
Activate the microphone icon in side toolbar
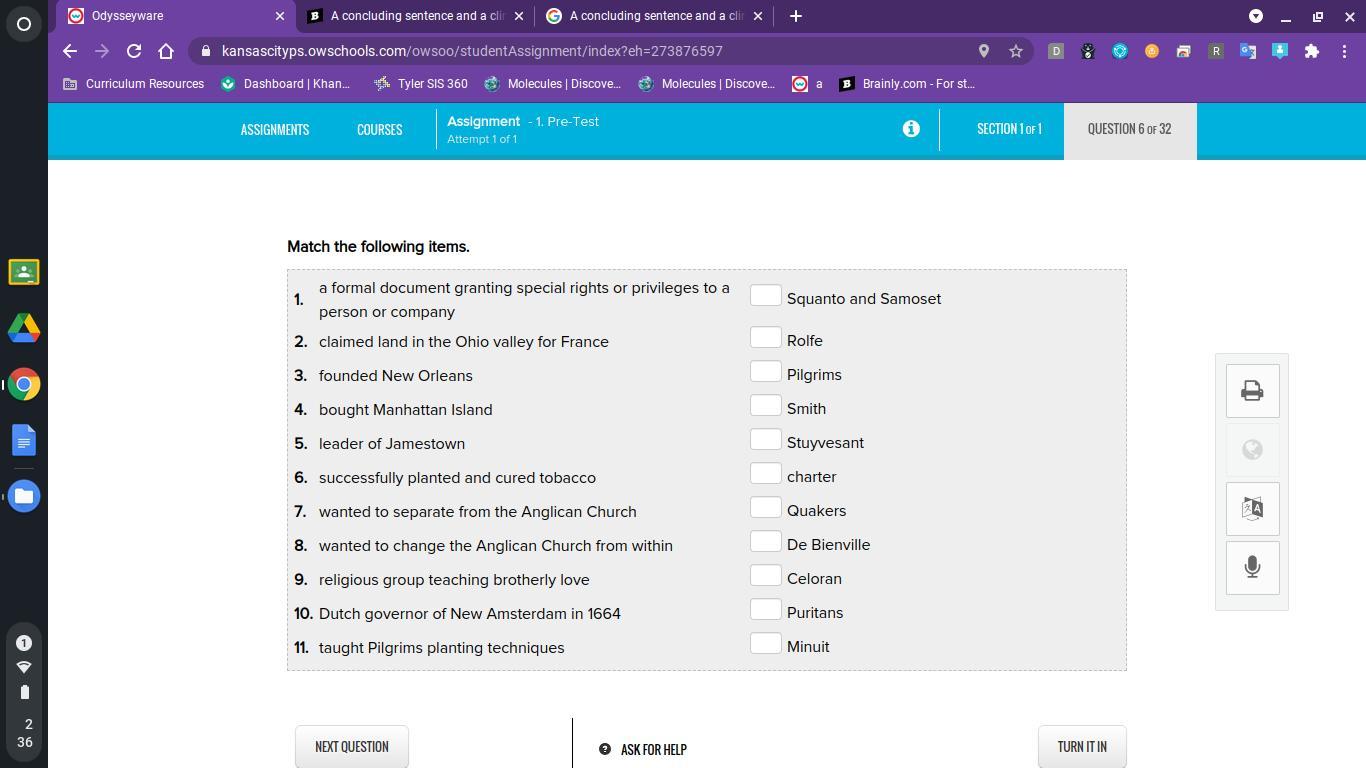coord(1252,567)
